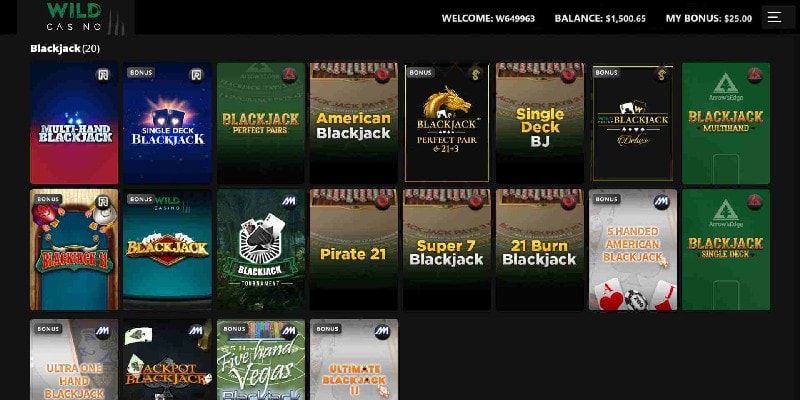Open the hamburger menu icon
This screenshot has height=400, width=800.
tap(774, 17)
